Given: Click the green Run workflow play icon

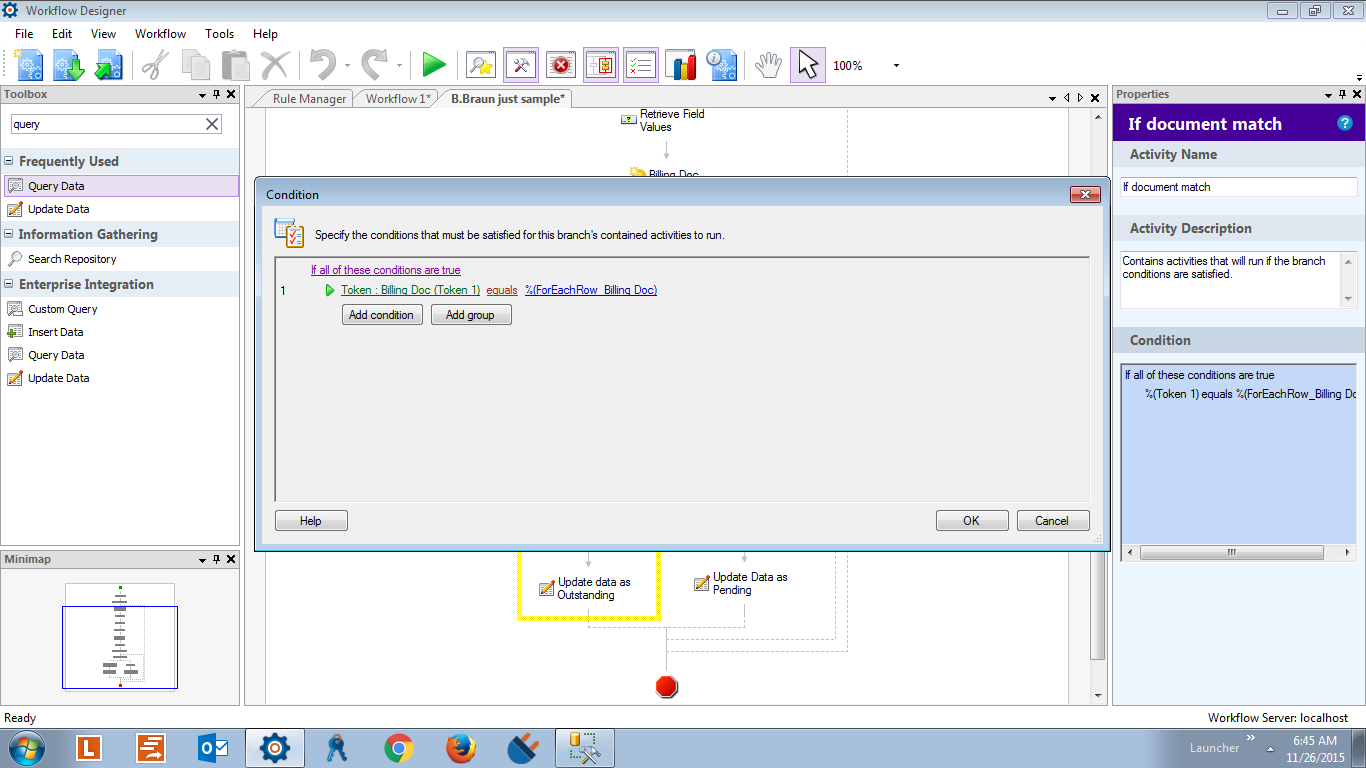Looking at the screenshot, I should [433, 65].
